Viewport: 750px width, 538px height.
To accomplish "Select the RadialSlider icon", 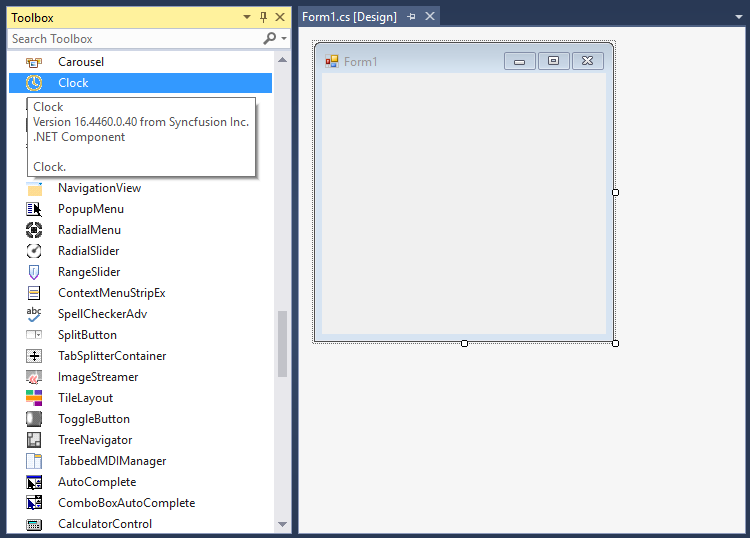I will (34, 251).
